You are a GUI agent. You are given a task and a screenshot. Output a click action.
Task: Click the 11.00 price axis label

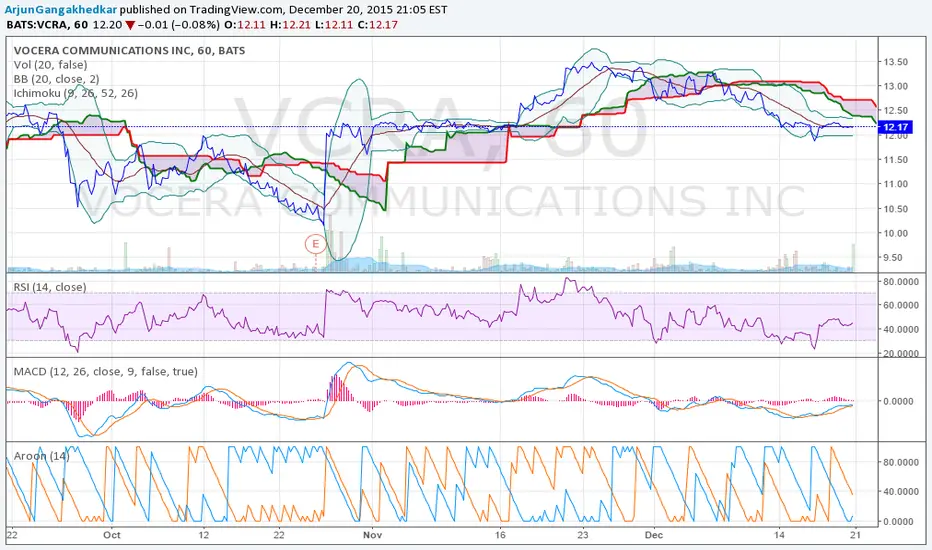point(895,184)
